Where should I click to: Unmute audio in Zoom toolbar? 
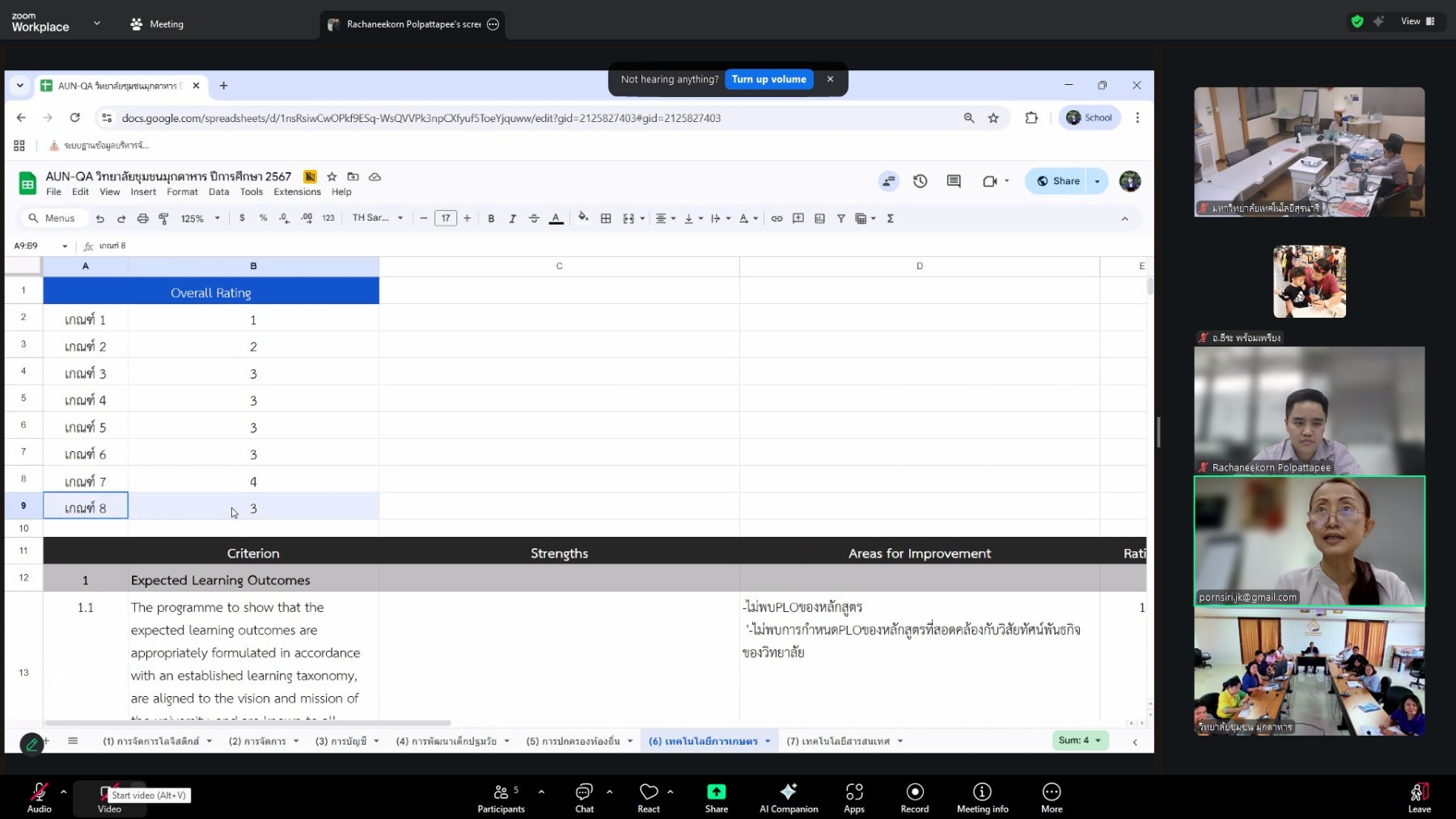39,797
